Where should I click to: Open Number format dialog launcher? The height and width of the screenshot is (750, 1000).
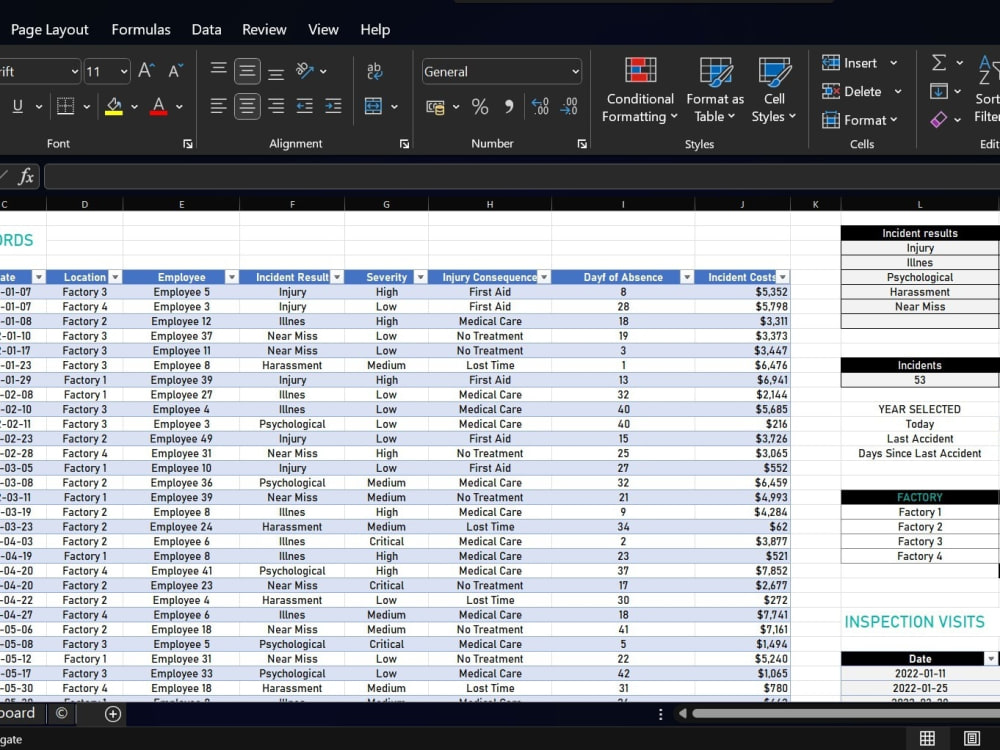(x=582, y=144)
